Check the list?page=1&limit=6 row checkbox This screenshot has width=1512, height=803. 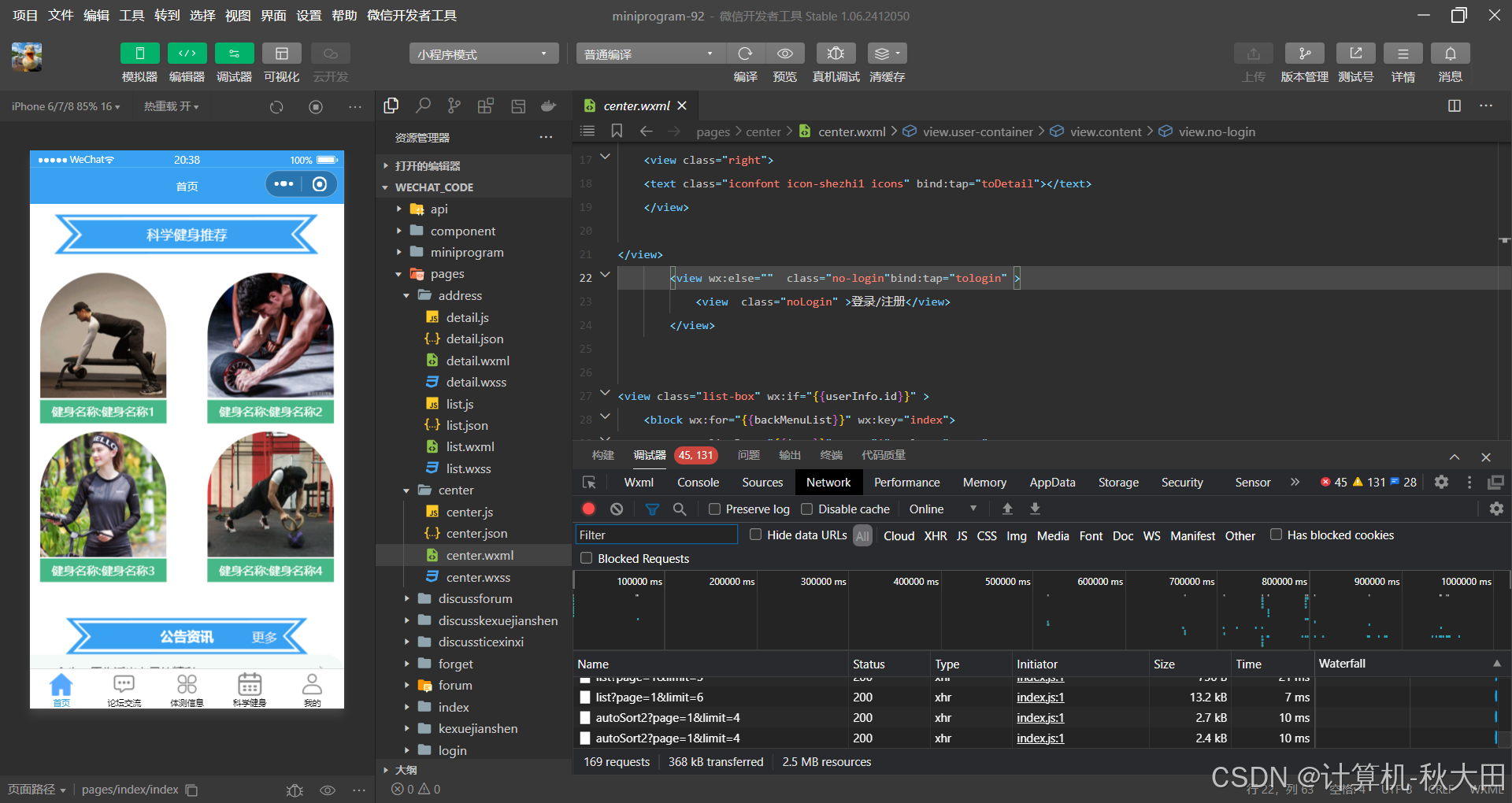(584, 698)
